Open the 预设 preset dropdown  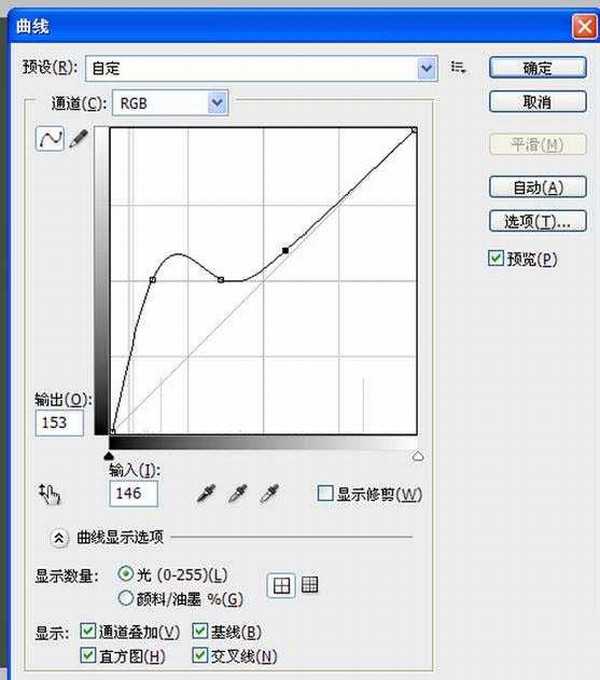[x=427, y=68]
